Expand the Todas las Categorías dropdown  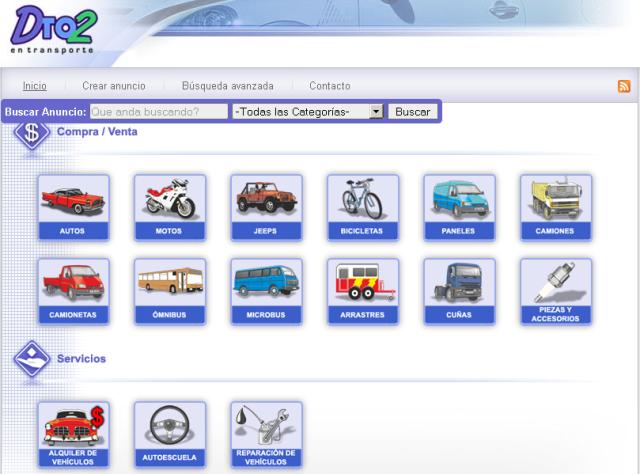tap(308, 112)
